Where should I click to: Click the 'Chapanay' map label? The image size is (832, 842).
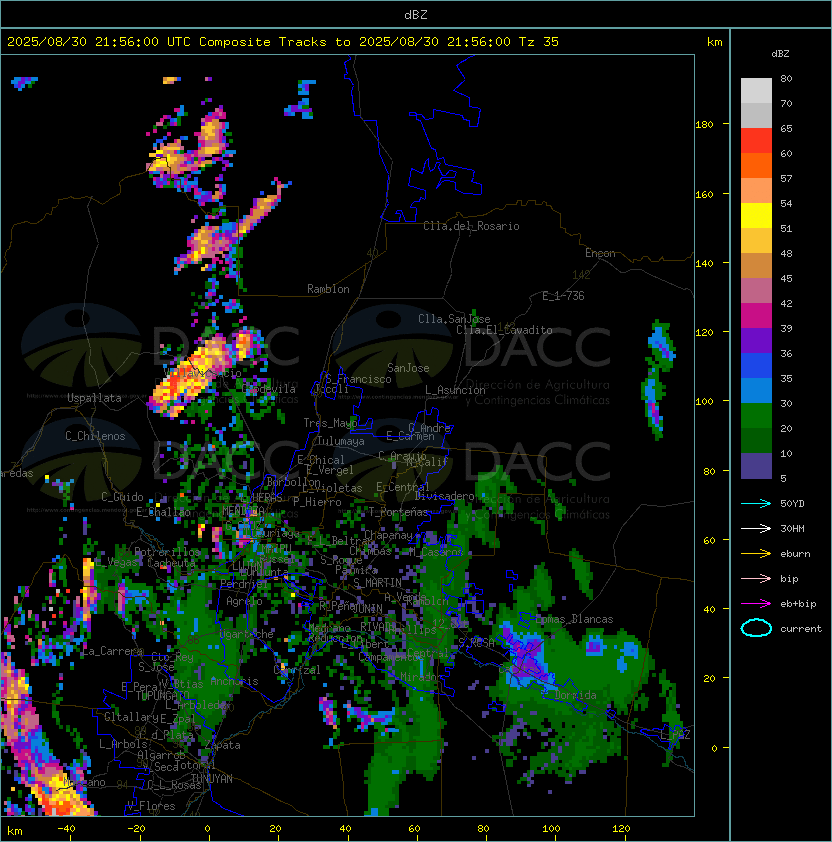pyautogui.click(x=388, y=535)
